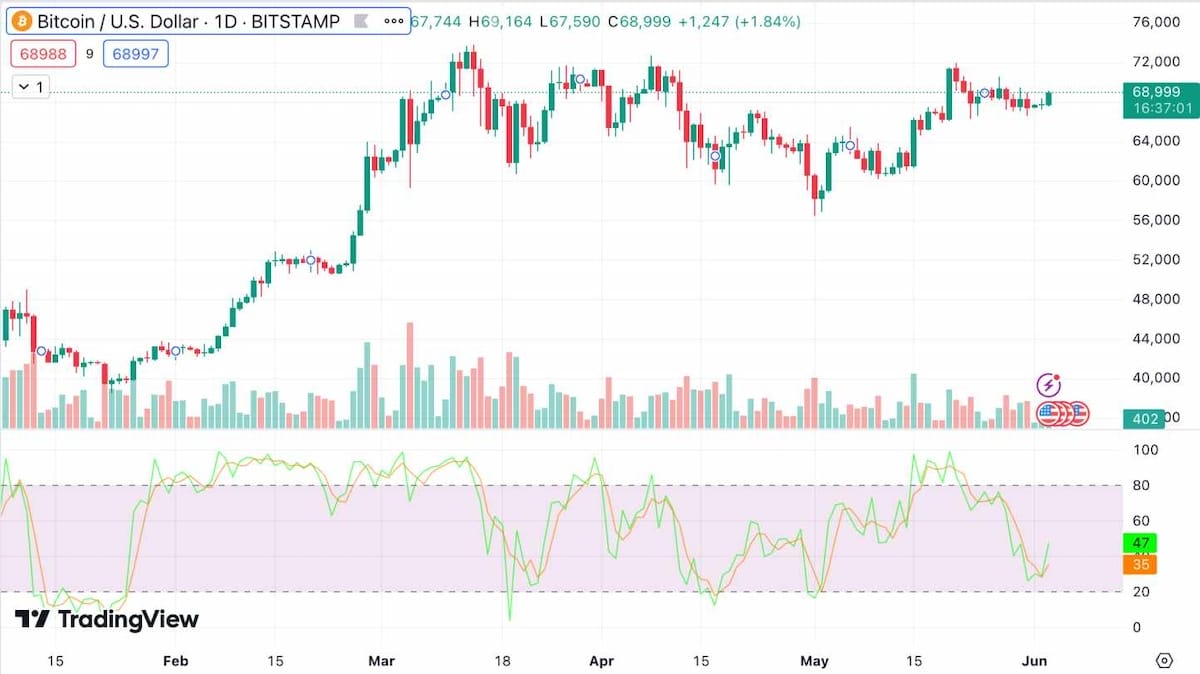Open the three-dot more options menu
Viewport: 1200px width, 674px height.
393,20
